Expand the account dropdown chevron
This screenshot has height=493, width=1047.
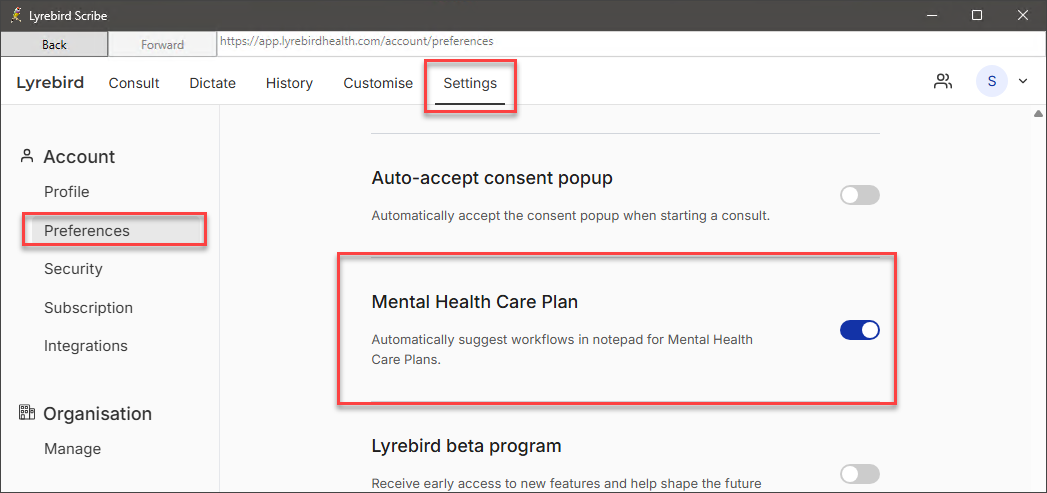pos(1022,81)
